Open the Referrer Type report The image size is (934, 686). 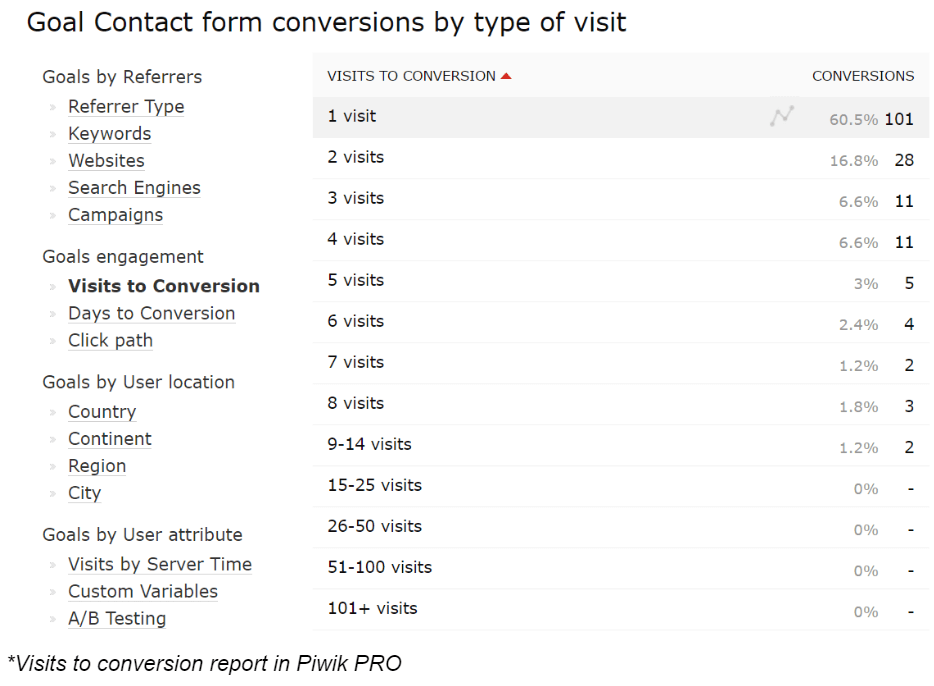[x=126, y=107]
